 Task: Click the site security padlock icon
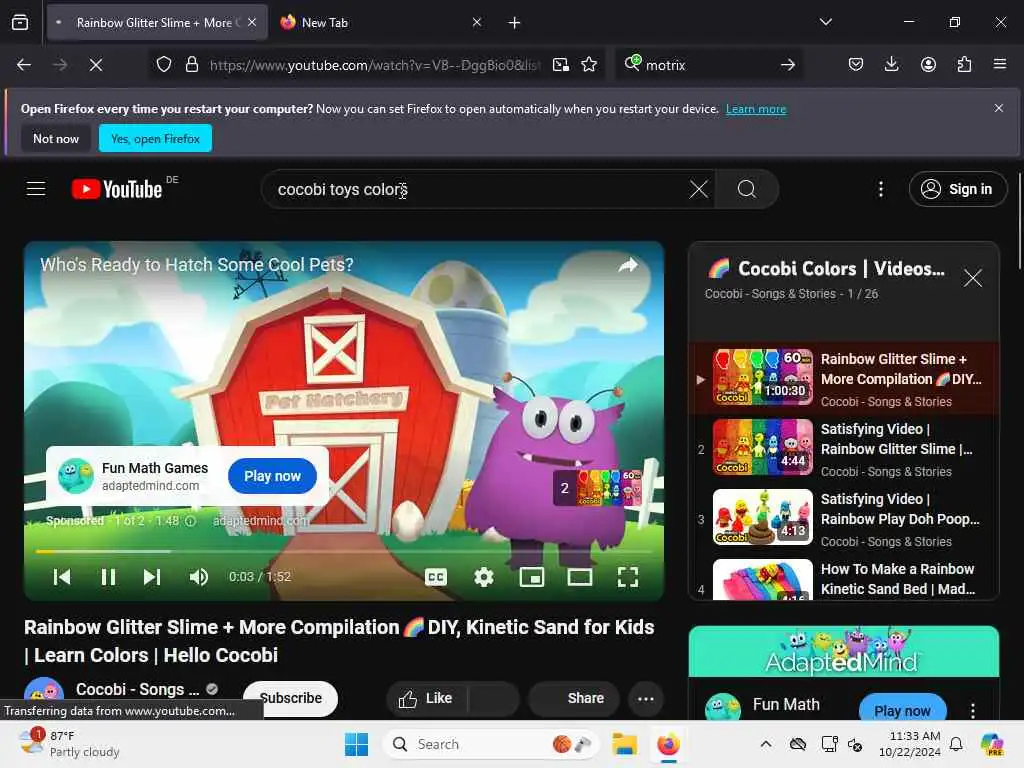coord(191,65)
